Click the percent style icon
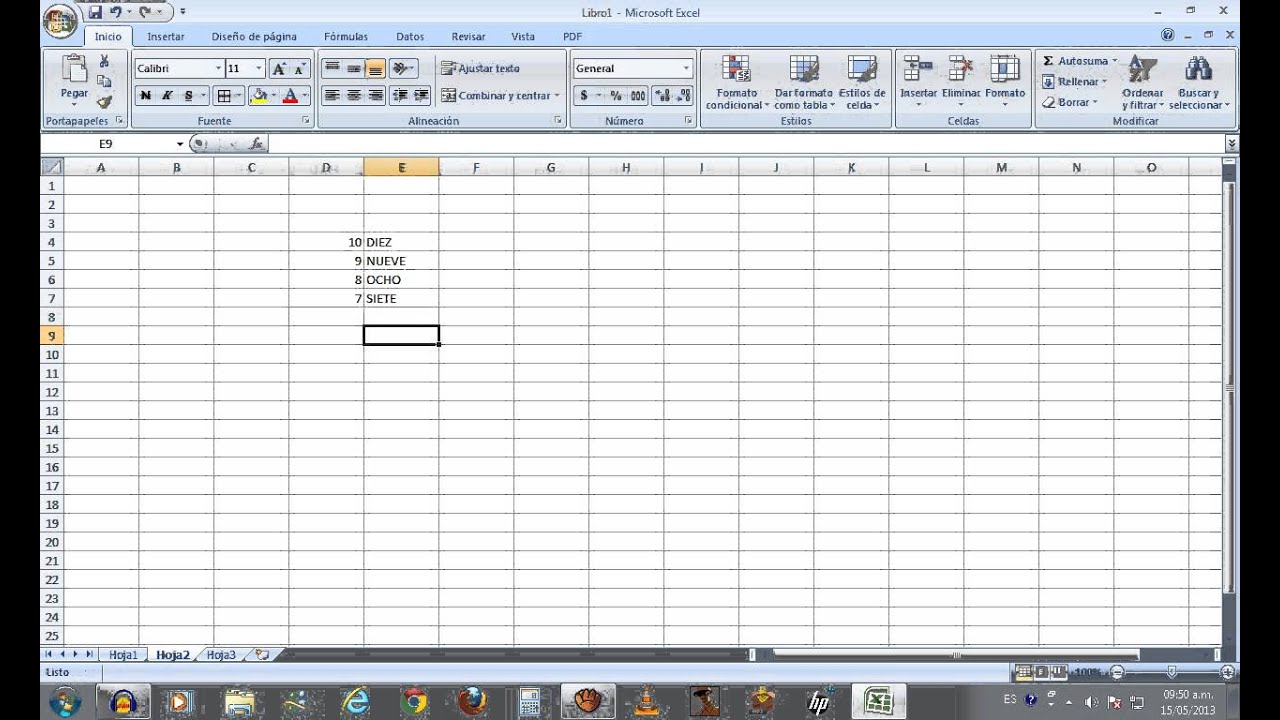The image size is (1280, 720). 615,96
